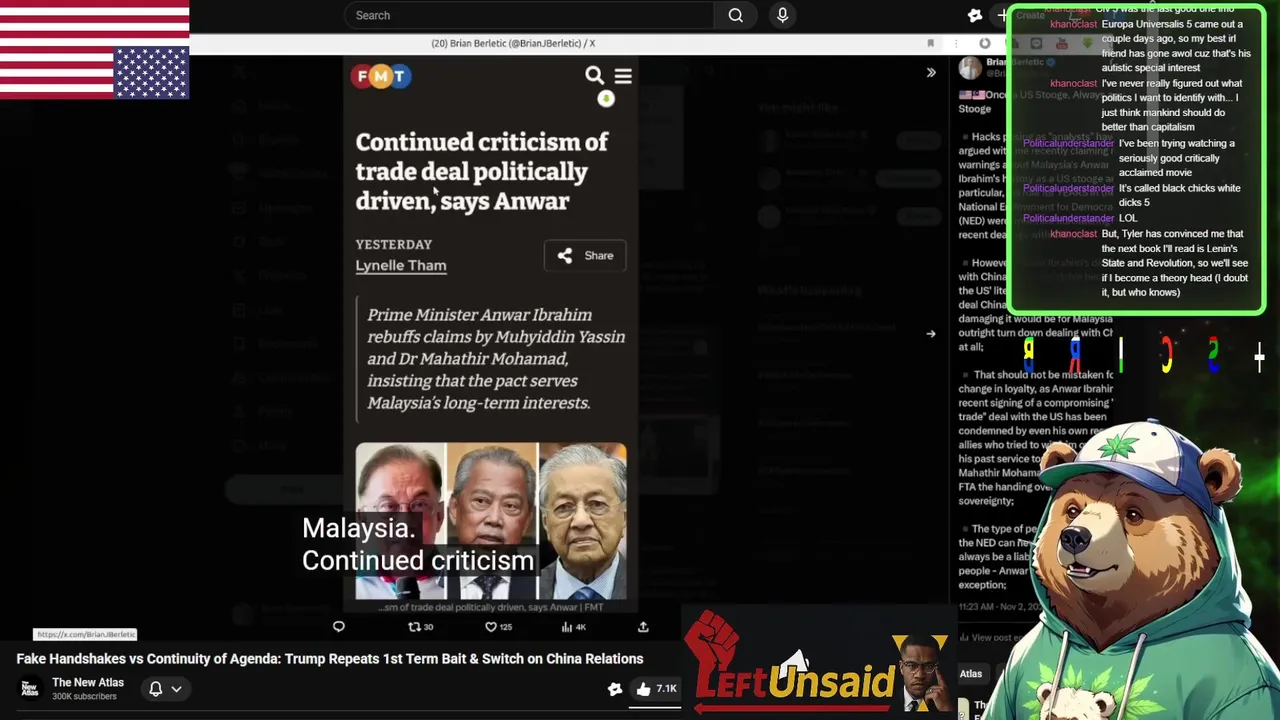
Task: Open The New Atlas channel name
Action: tap(88, 682)
